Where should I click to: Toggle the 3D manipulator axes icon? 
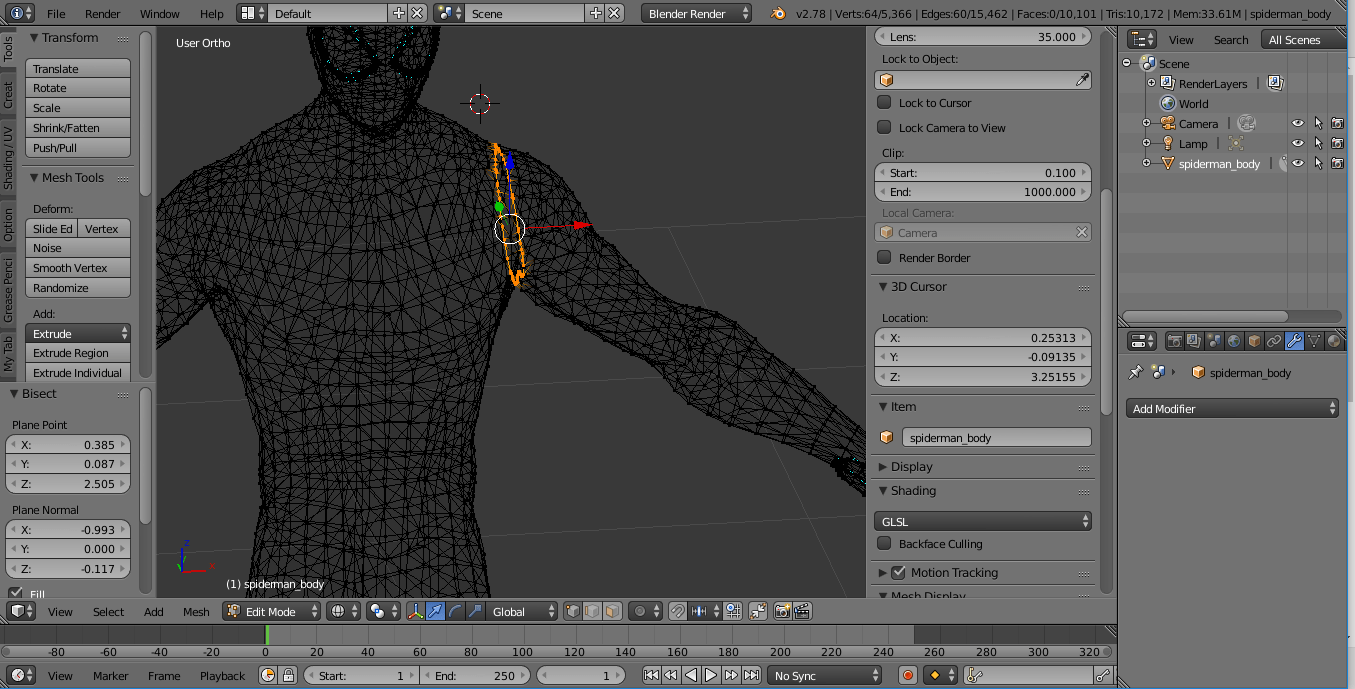click(415, 611)
